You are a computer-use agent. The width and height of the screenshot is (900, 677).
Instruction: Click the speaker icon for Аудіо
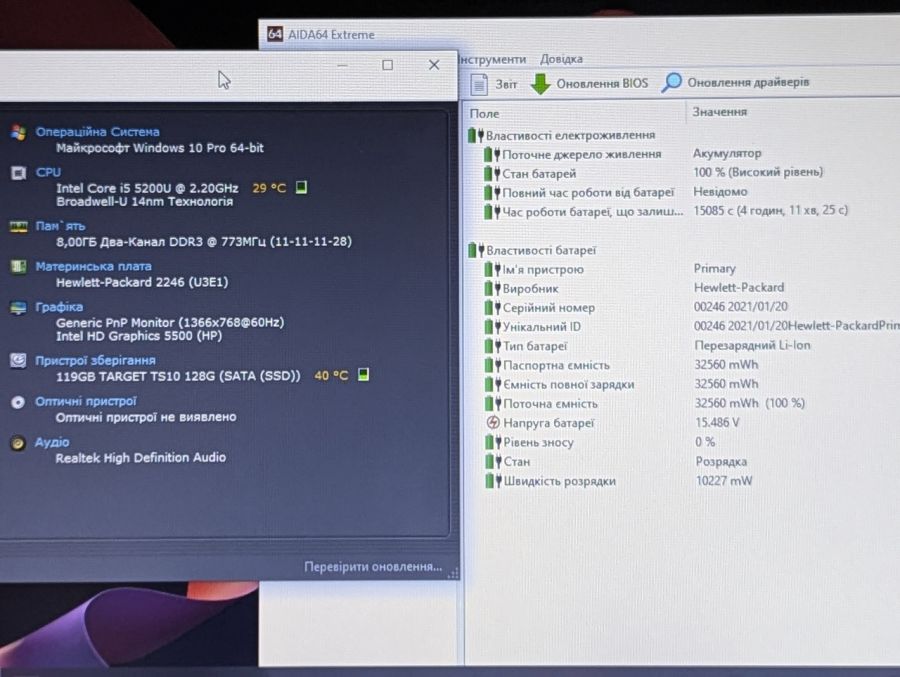18,443
